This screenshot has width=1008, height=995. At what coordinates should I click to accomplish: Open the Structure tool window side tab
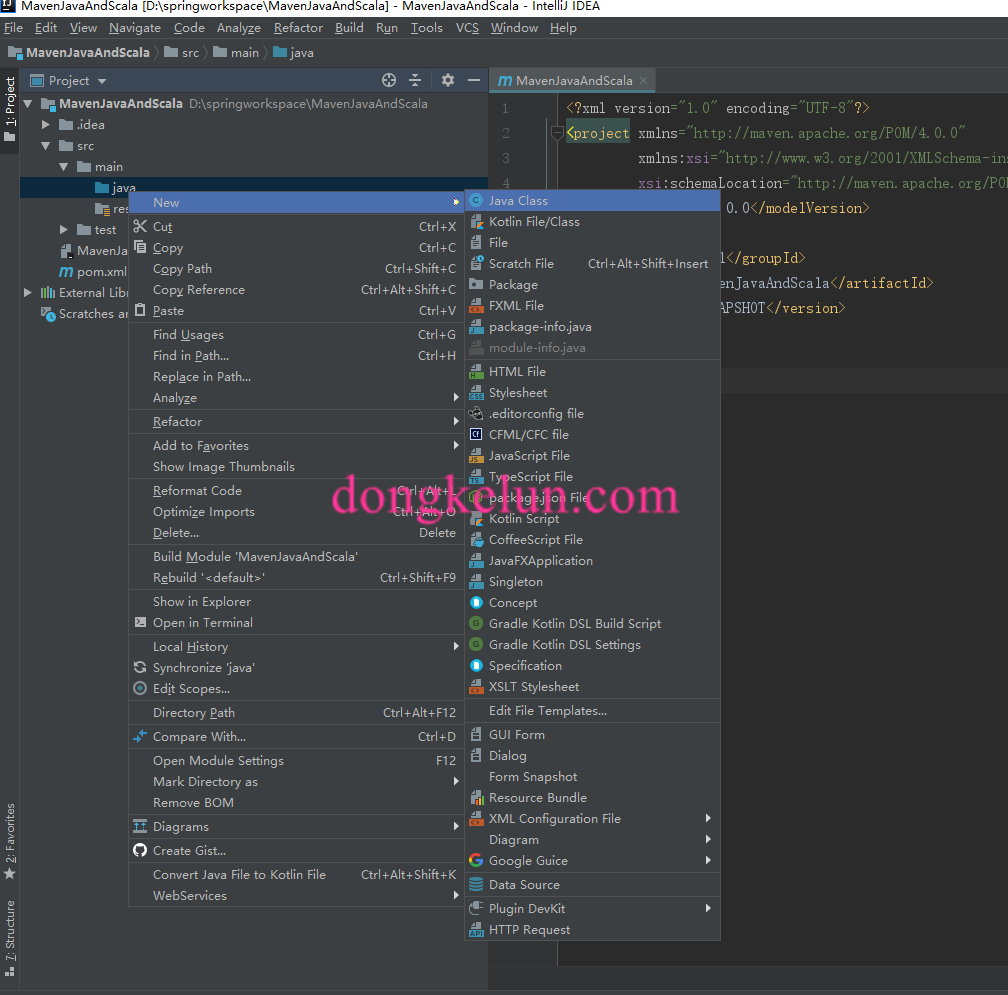click(10, 938)
